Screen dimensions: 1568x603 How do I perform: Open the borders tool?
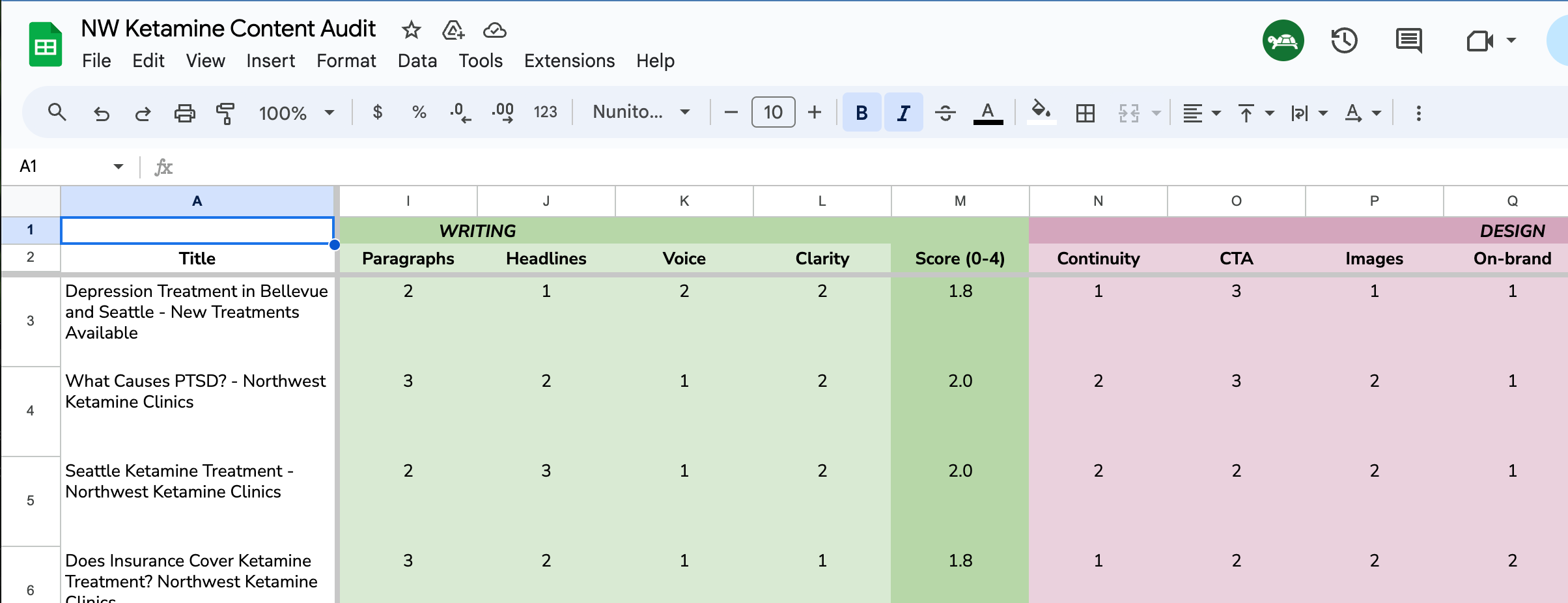(x=1085, y=113)
